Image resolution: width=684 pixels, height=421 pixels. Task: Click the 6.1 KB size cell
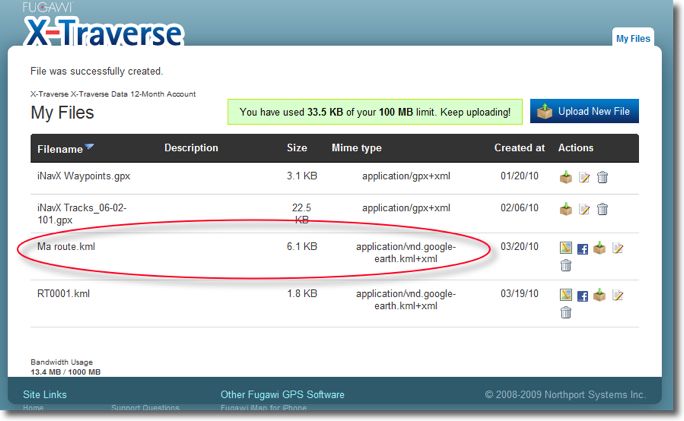[302, 246]
